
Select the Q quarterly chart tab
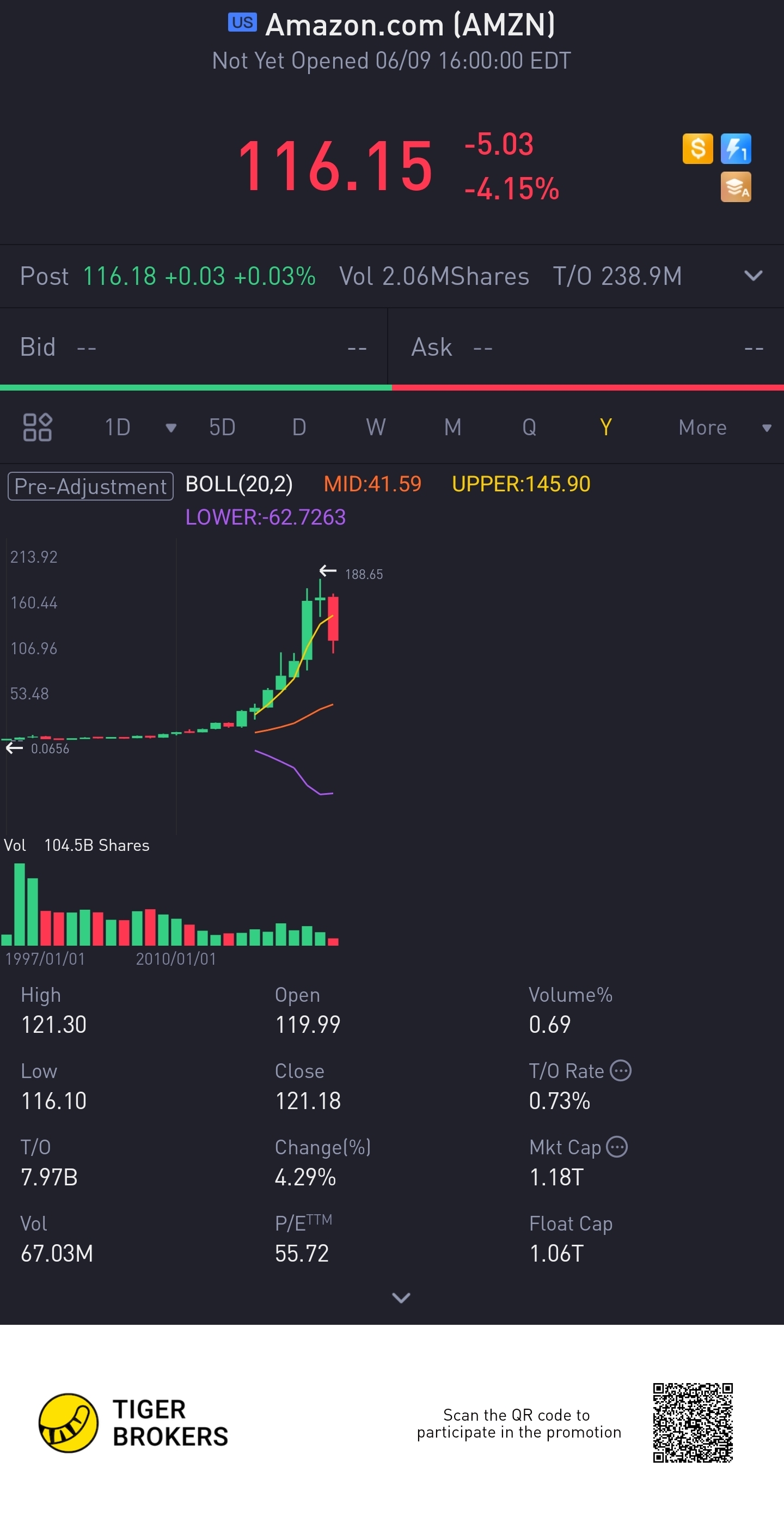tap(529, 427)
